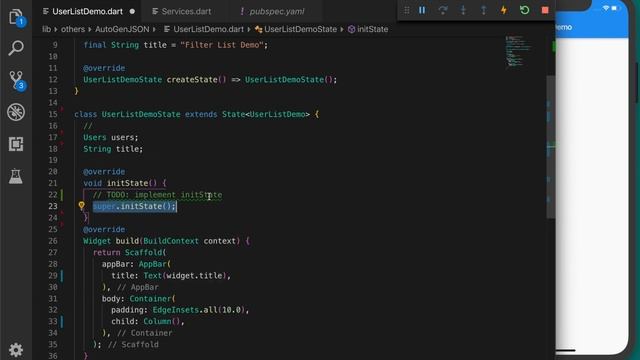Grab the debug toolbar drag handle
This screenshot has width=640, height=360.
pos(407,10)
